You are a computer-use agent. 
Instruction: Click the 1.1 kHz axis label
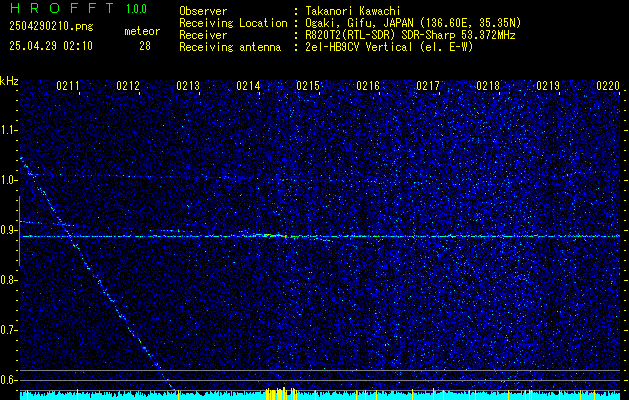coord(9,130)
